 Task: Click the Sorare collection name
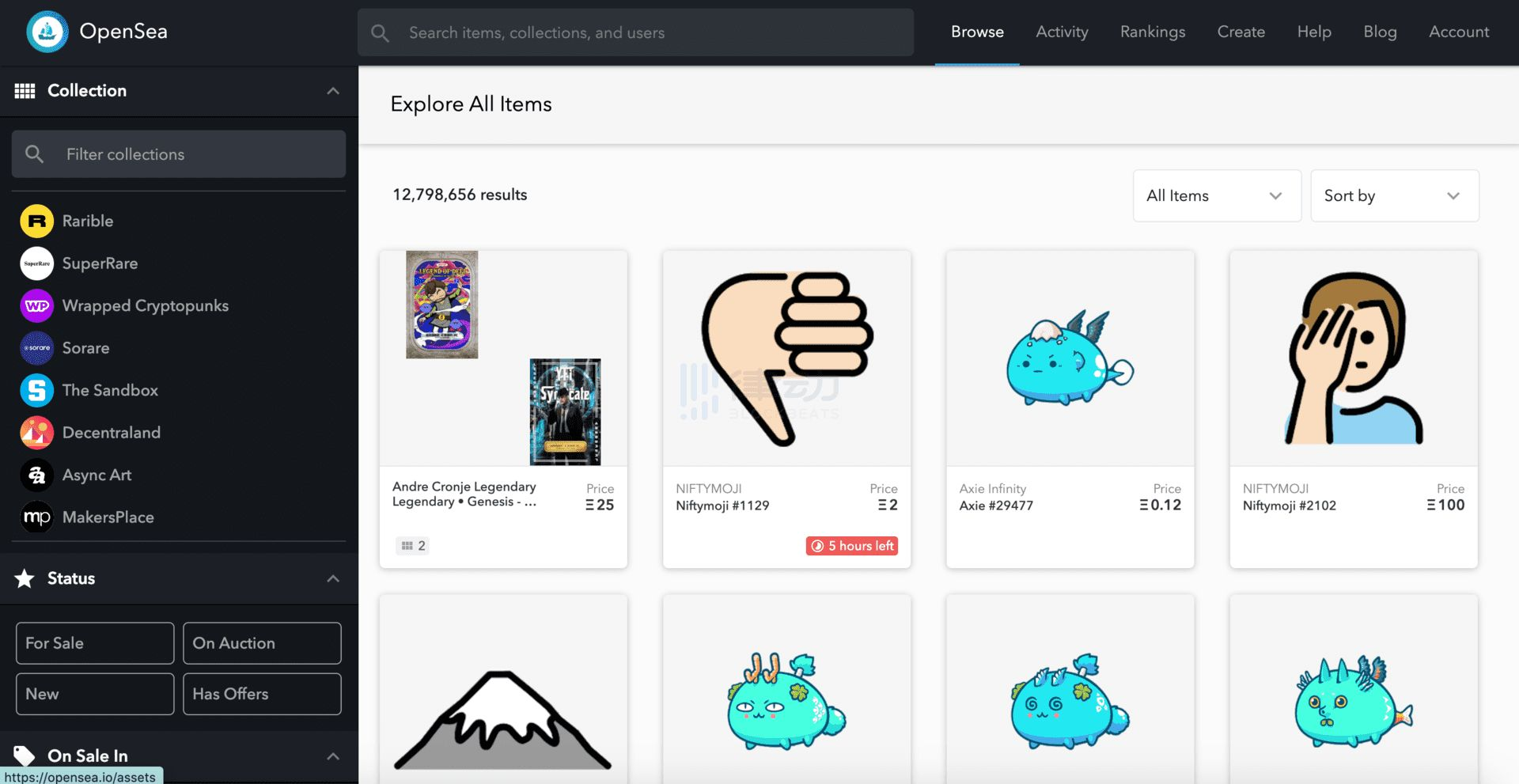tap(86, 348)
